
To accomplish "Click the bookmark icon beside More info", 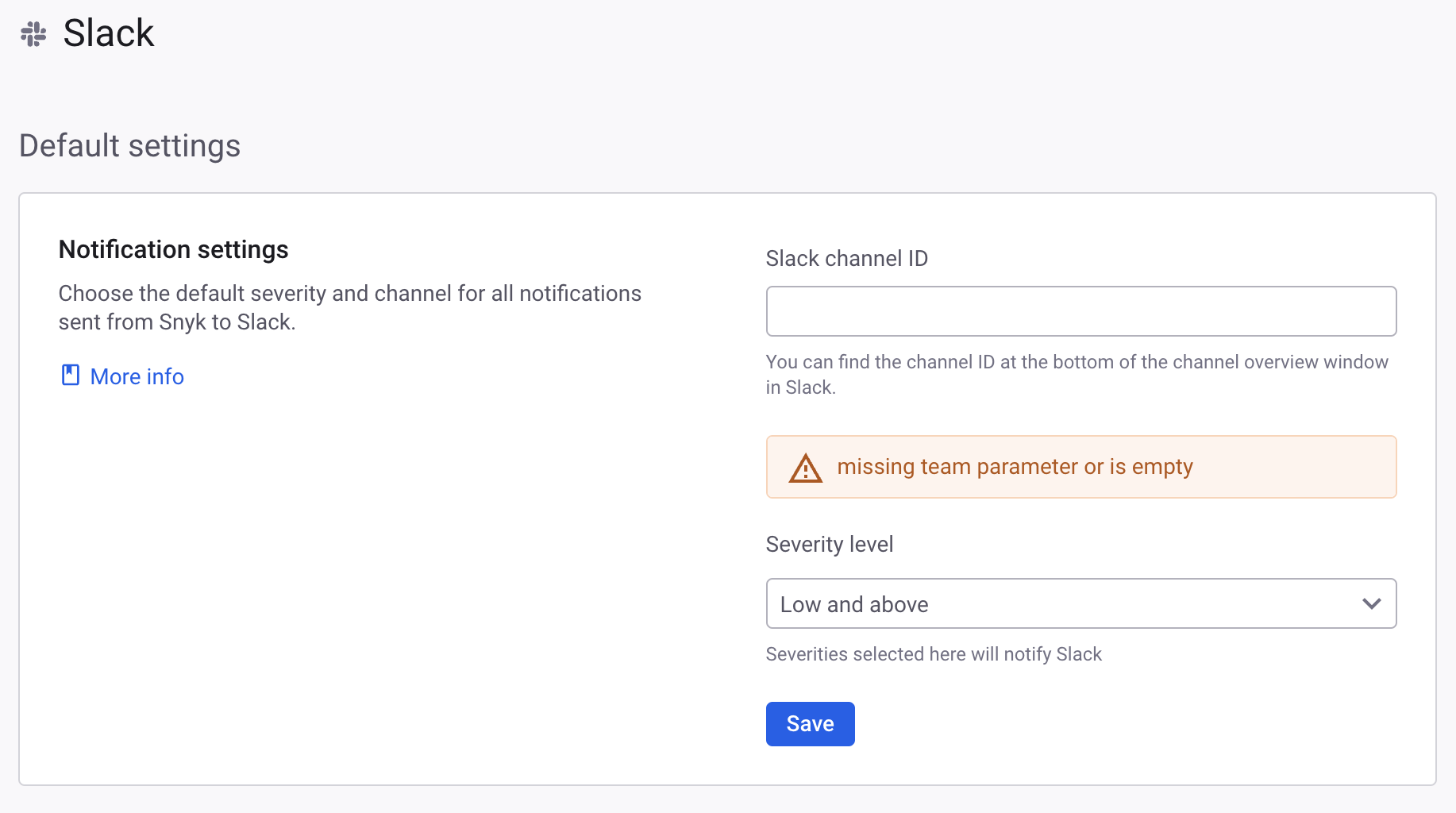I will pyautogui.click(x=70, y=374).
